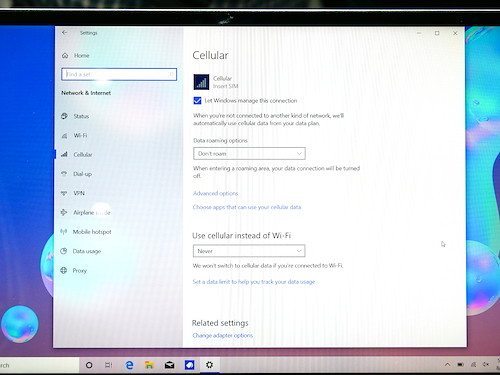Click the Airplane icon in sidebar

(64, 212)
